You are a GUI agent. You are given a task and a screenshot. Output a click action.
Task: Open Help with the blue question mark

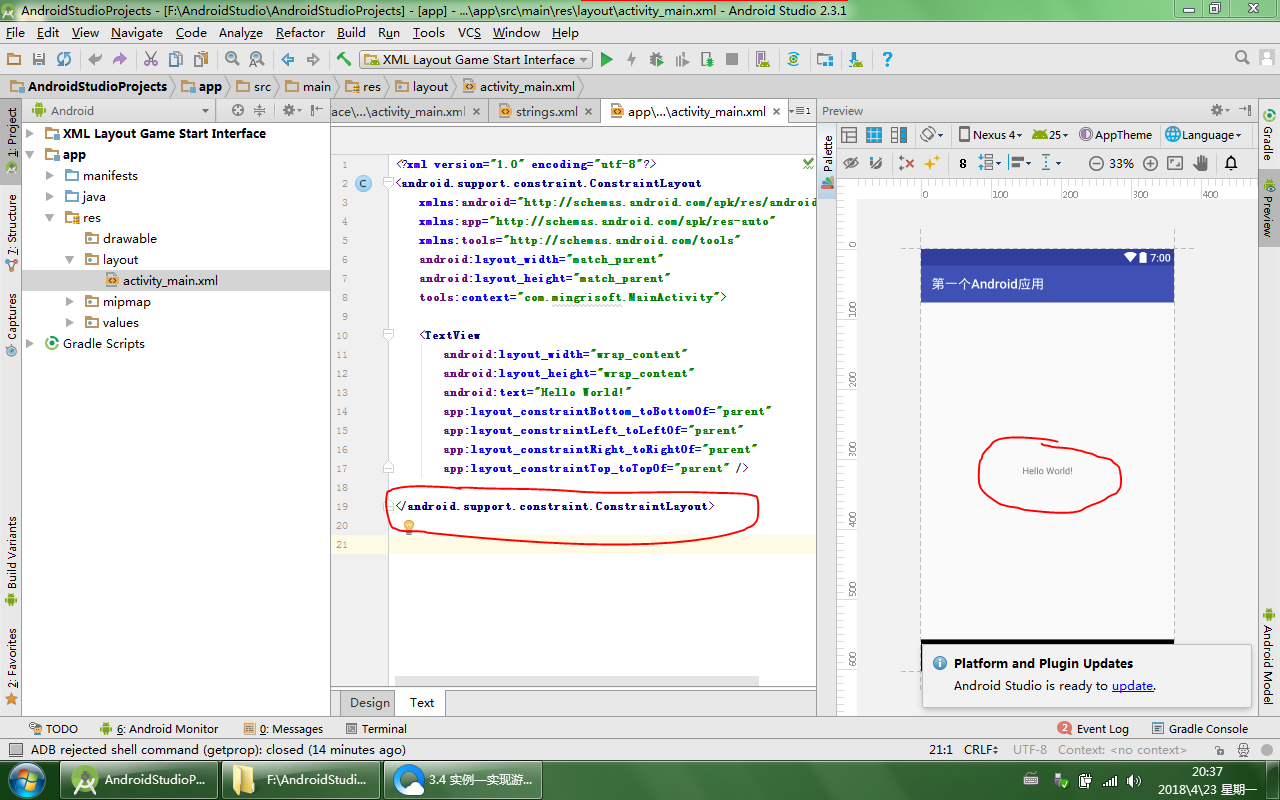coord(887,60)
